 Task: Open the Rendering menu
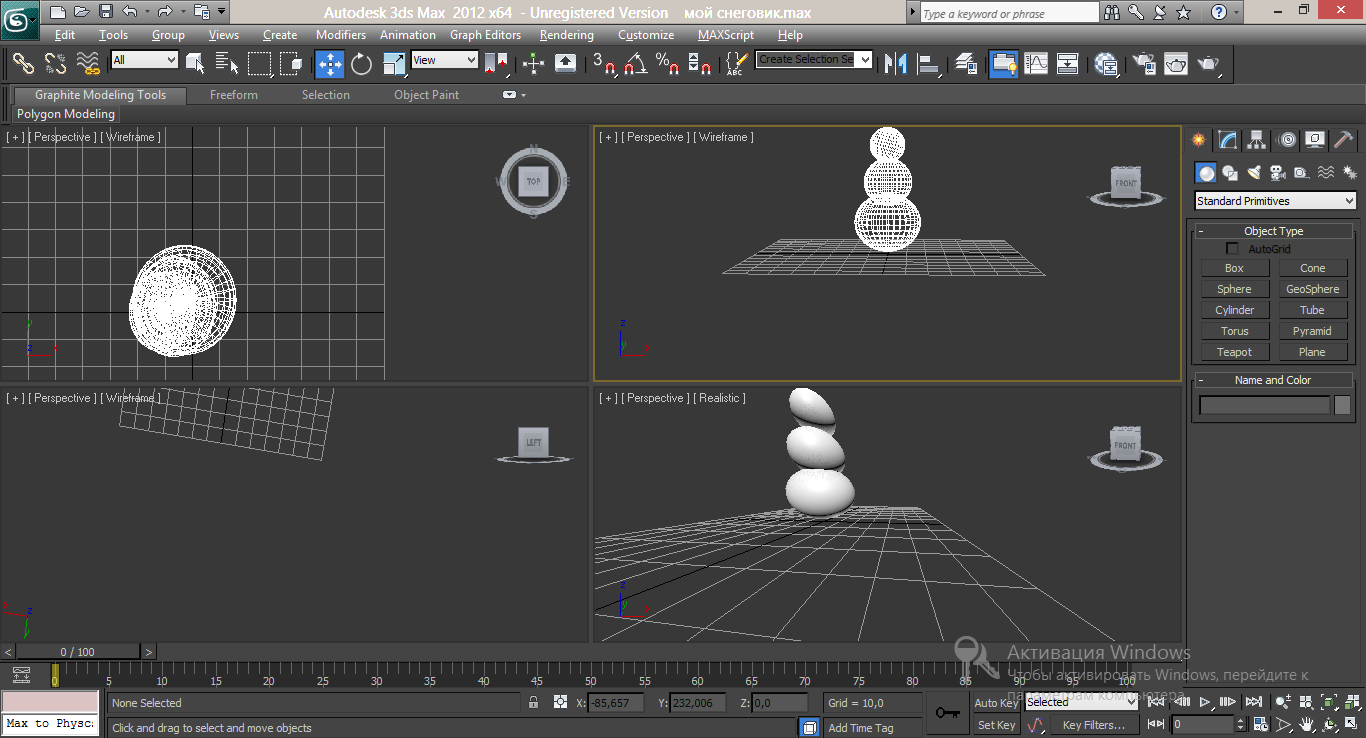[567, 35]
